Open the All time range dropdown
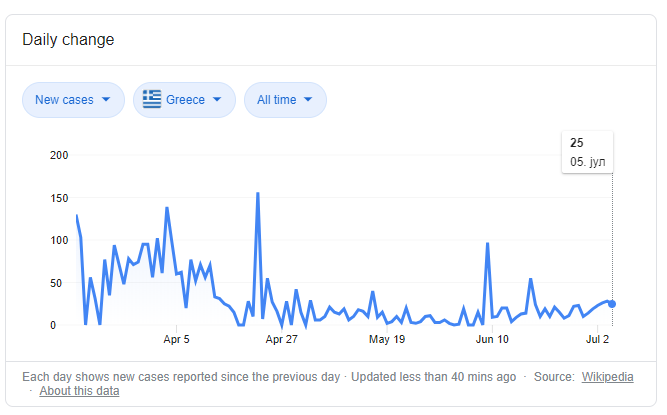Image resolution: width=667 pixels, height=415 pixels. (x=285, y=99)
